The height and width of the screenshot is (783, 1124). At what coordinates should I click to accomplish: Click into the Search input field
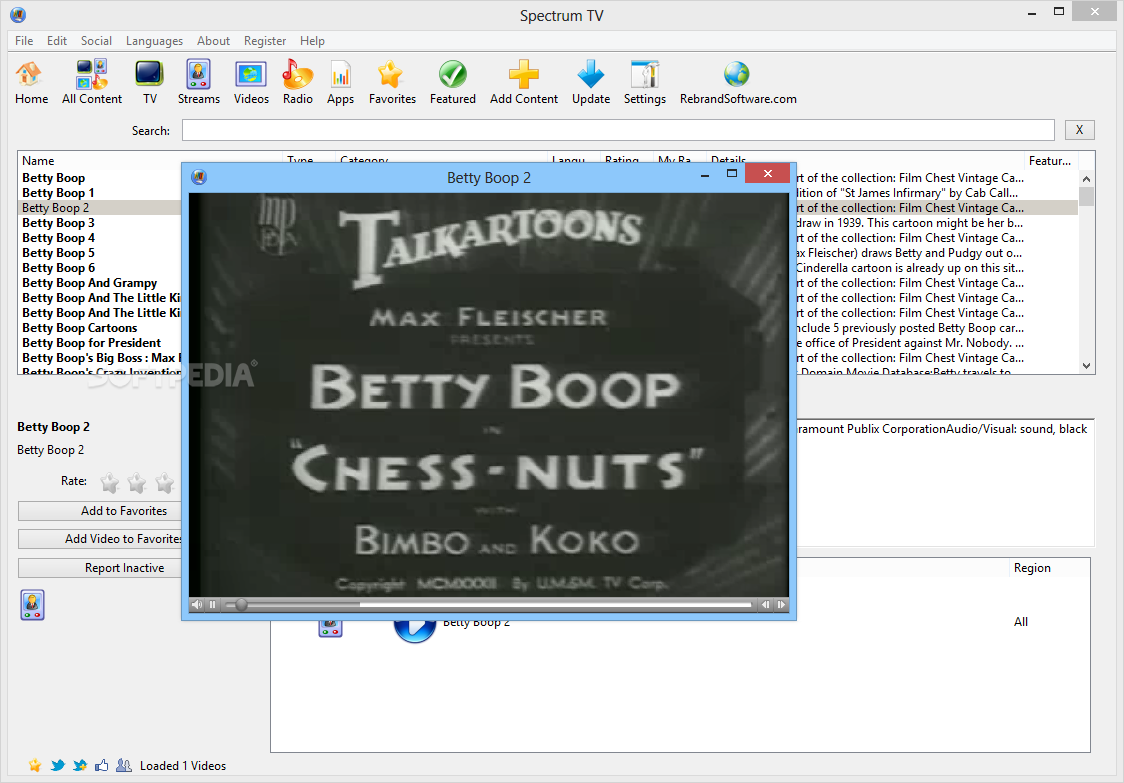pyautogui.click(x=618, y=130)
